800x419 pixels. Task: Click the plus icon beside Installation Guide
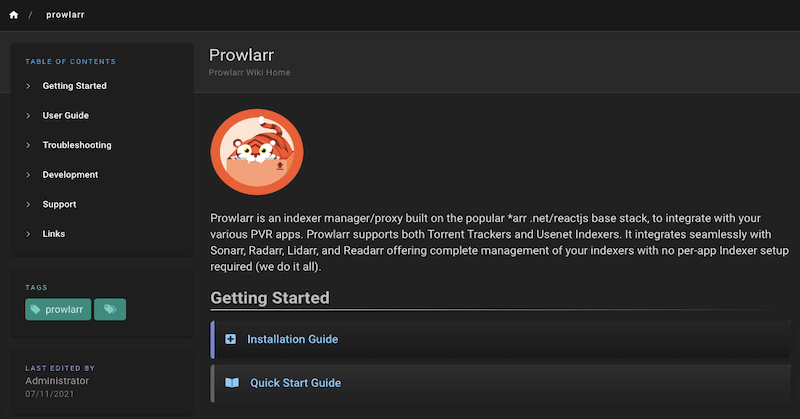click(x=231, y=339)
